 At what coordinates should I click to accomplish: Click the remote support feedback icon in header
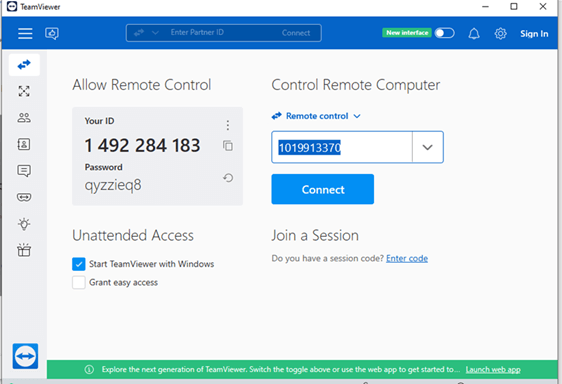tap(52, 33)
